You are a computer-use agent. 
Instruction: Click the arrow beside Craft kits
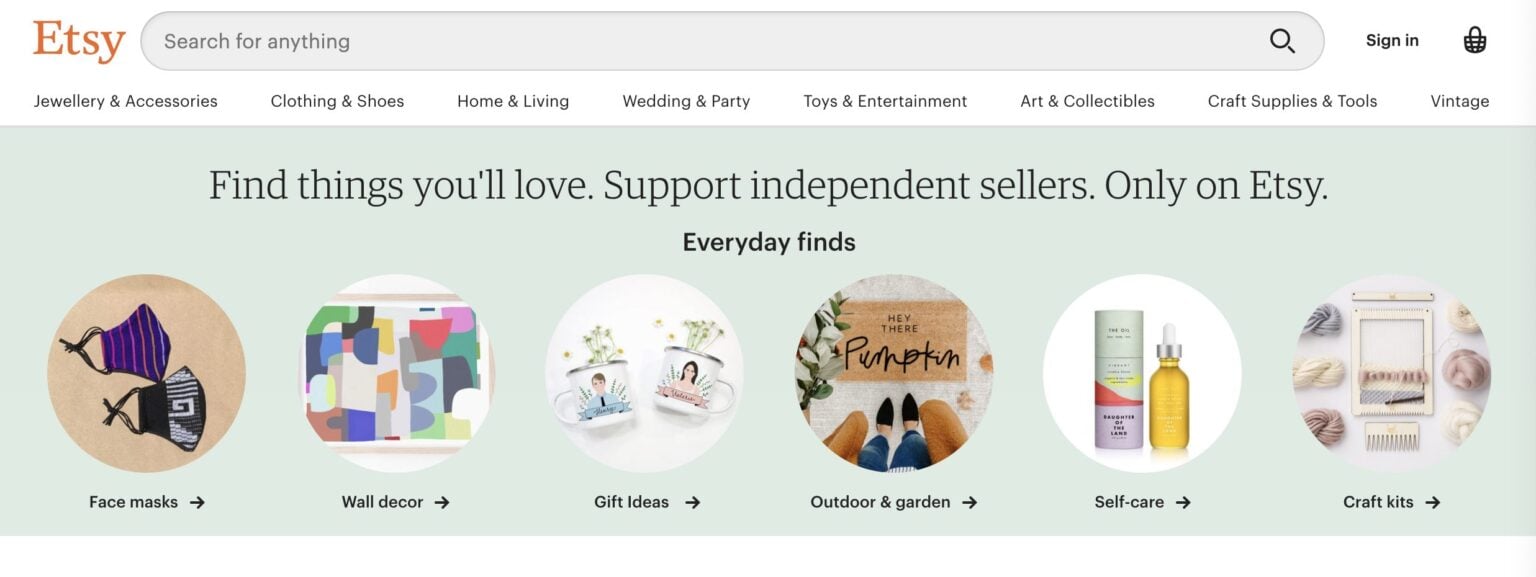(1433, 503)
